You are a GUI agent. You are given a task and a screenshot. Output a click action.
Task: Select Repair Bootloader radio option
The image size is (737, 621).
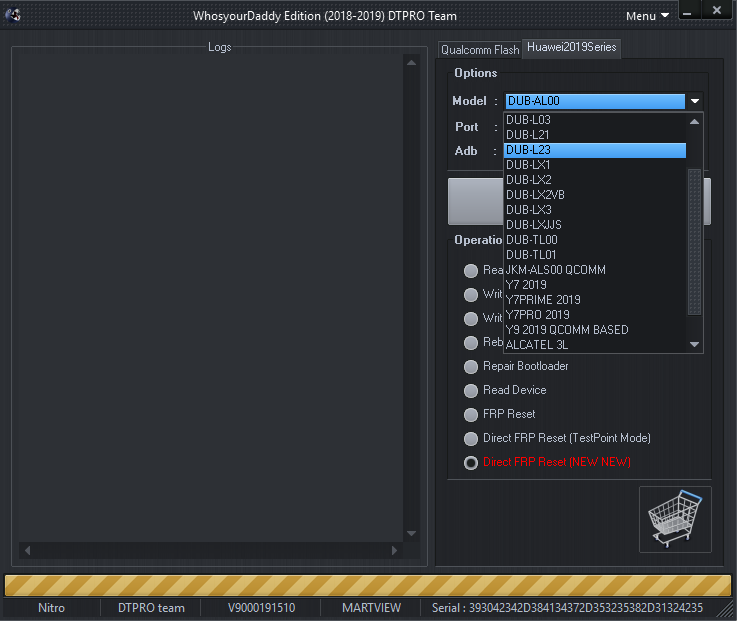[516, 366]
